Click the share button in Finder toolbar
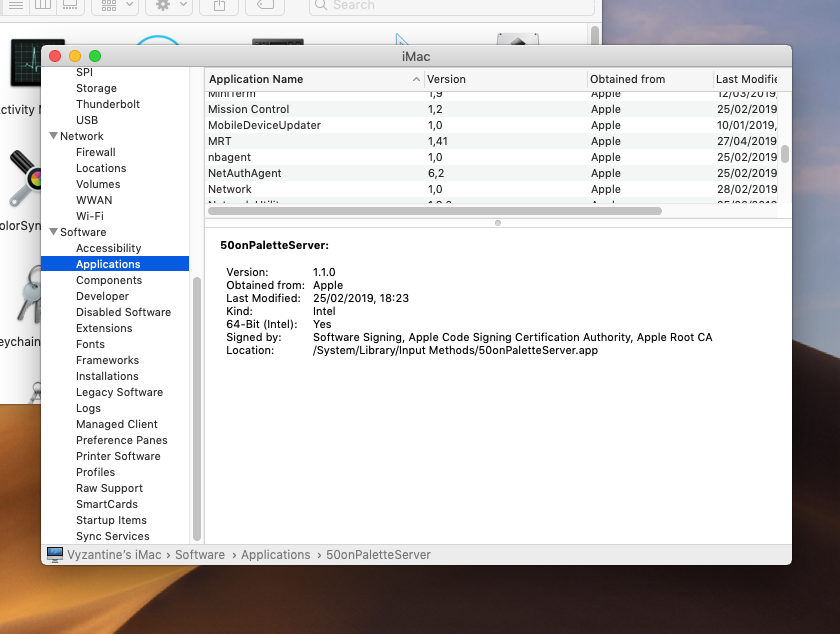 [x=219, y=5]
